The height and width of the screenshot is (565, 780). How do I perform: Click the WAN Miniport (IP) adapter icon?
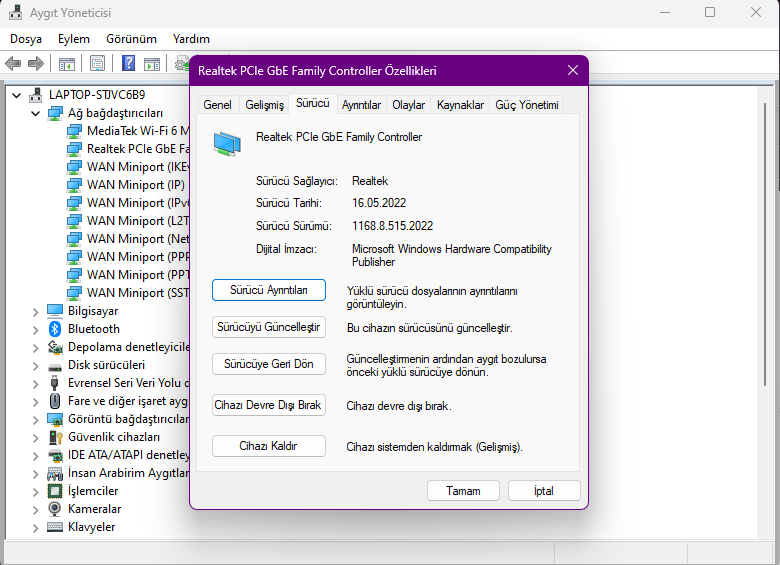point(74,185)
